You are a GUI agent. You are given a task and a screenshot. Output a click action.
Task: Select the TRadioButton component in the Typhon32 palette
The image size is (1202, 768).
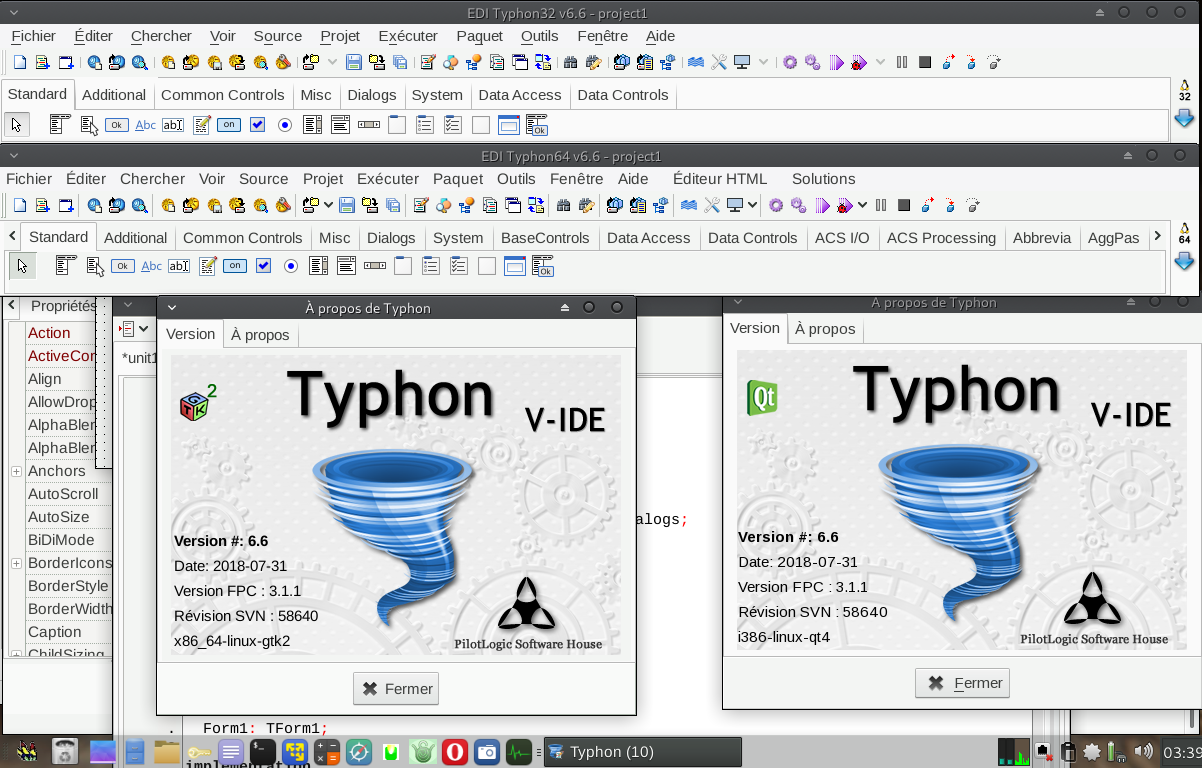pyautogui.click(x=285, y=125)
